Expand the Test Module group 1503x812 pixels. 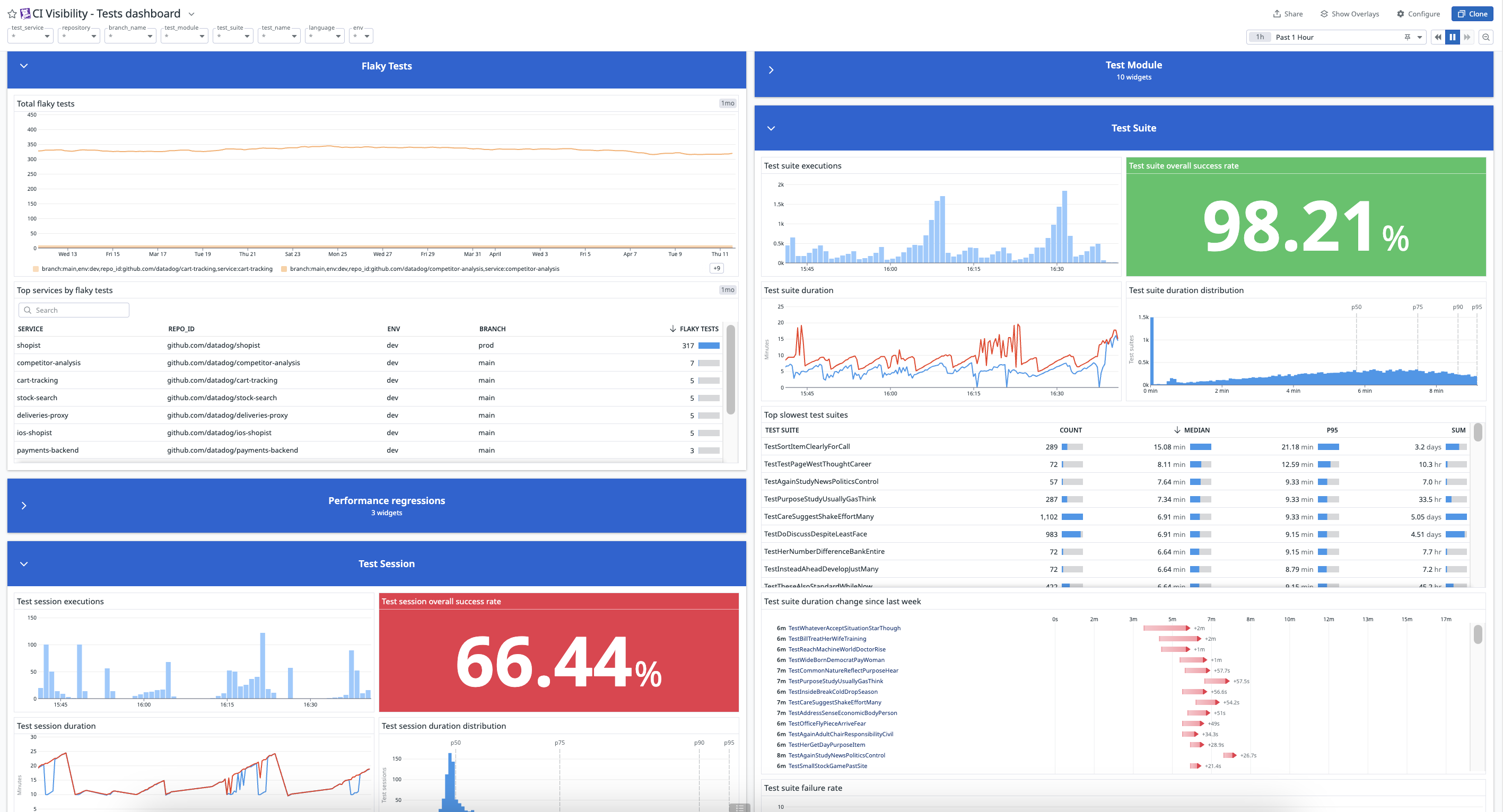click(771, 70)
